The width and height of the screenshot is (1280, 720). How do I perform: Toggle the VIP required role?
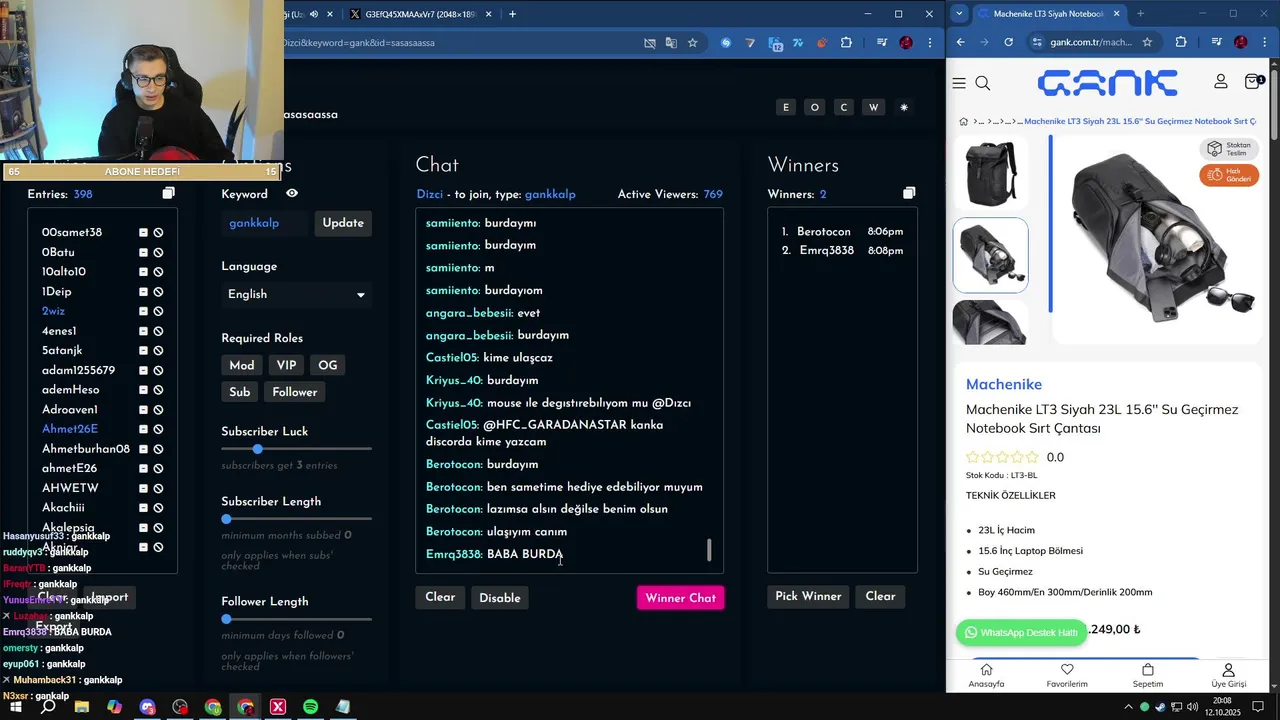tap(287, 365)
